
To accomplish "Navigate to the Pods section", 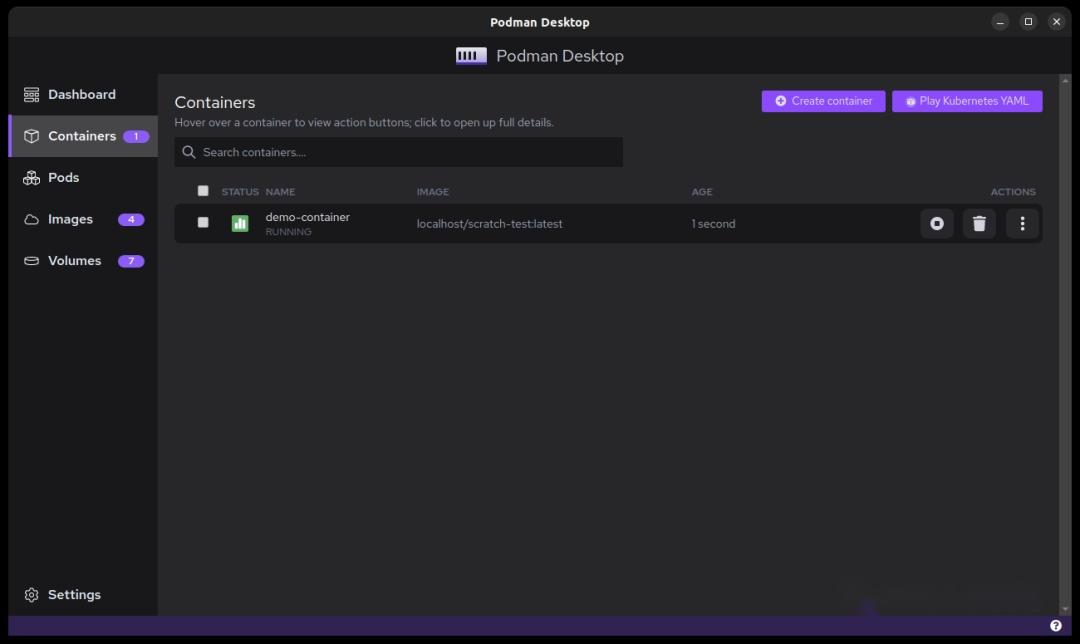I will click(62, 177).
